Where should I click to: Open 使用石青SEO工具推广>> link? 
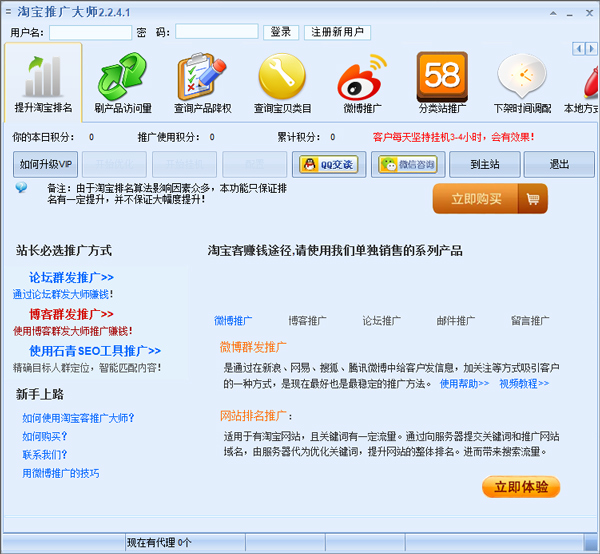95,350
